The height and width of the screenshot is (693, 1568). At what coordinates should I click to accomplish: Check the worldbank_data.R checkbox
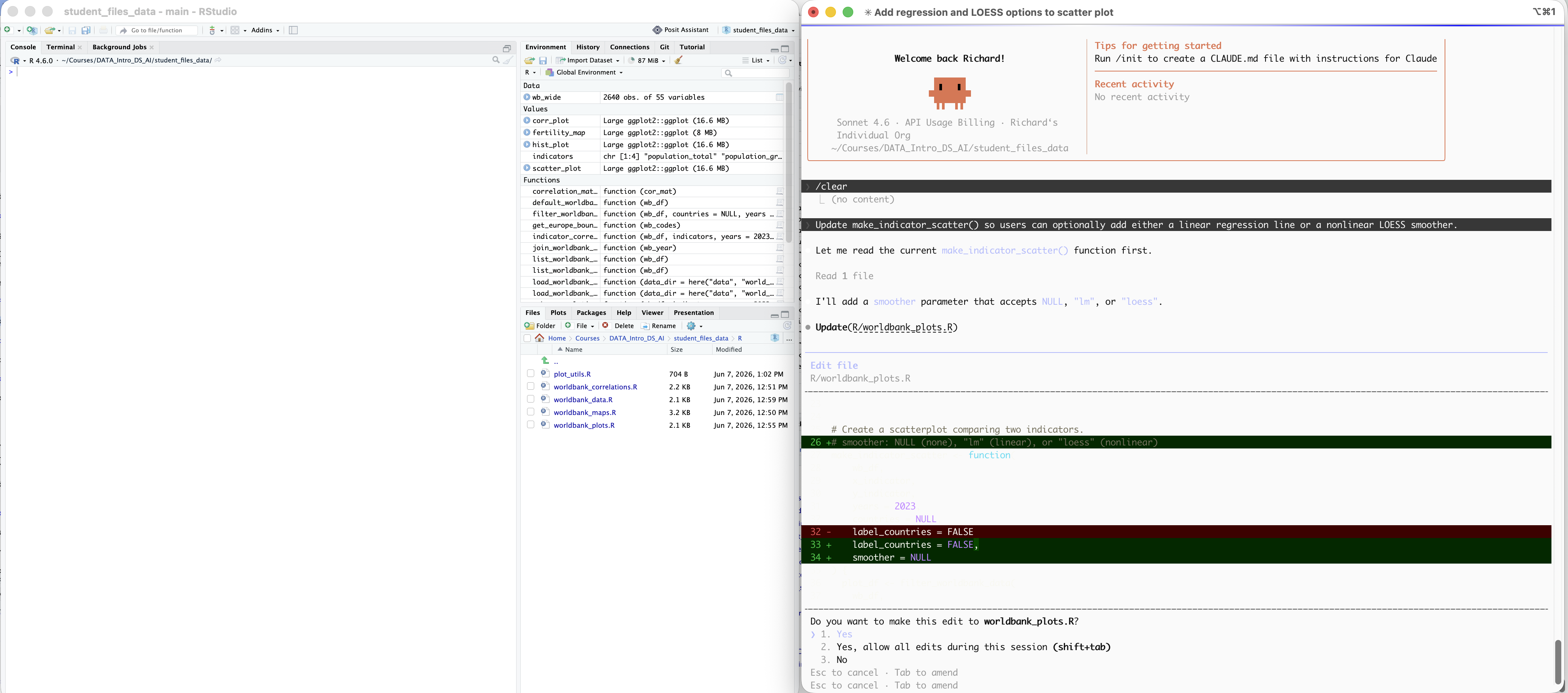click(x=531, y=399)
